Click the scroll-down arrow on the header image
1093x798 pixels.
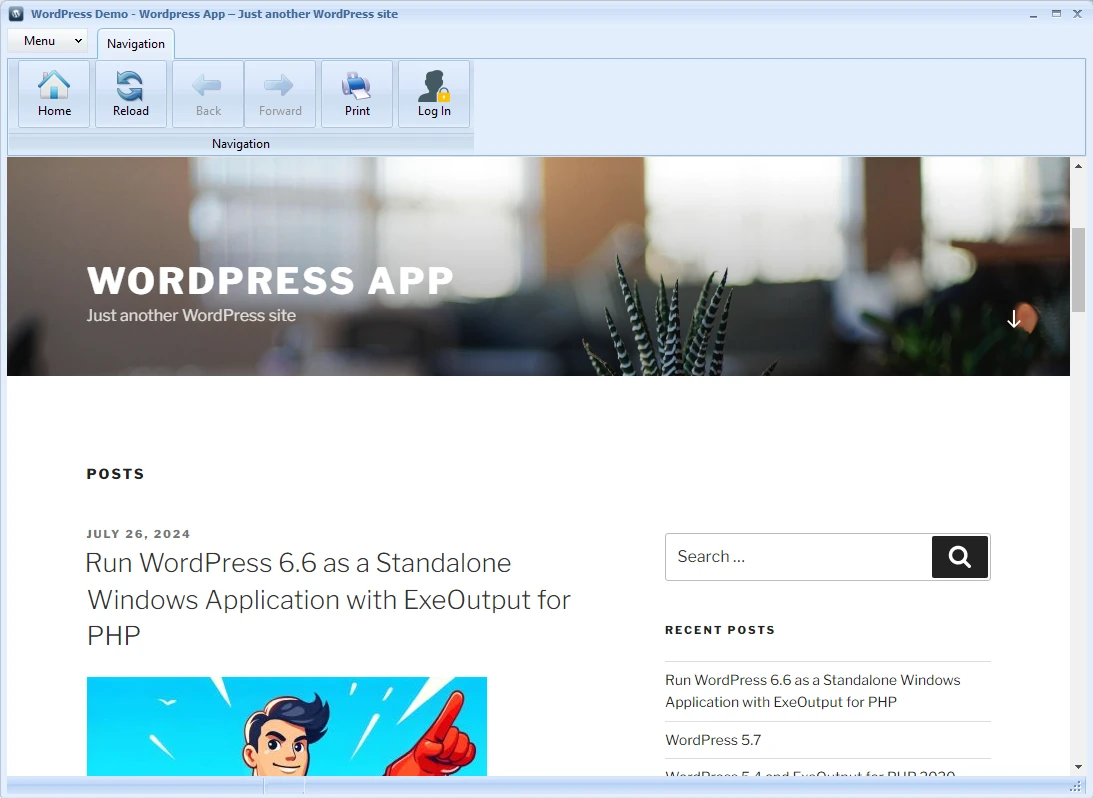click(1014, 318)
